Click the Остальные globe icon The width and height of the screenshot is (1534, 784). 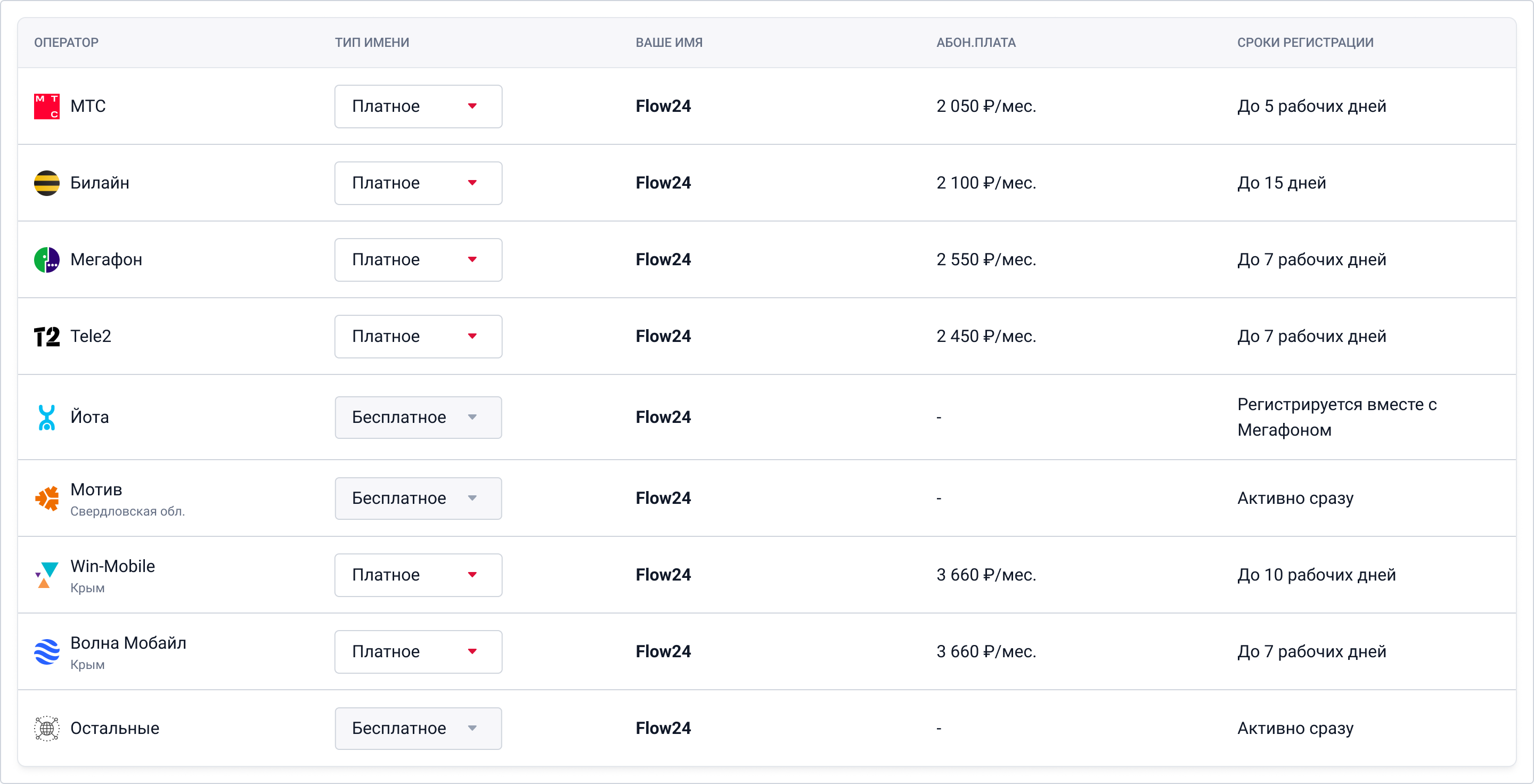(x=46, y=729)
